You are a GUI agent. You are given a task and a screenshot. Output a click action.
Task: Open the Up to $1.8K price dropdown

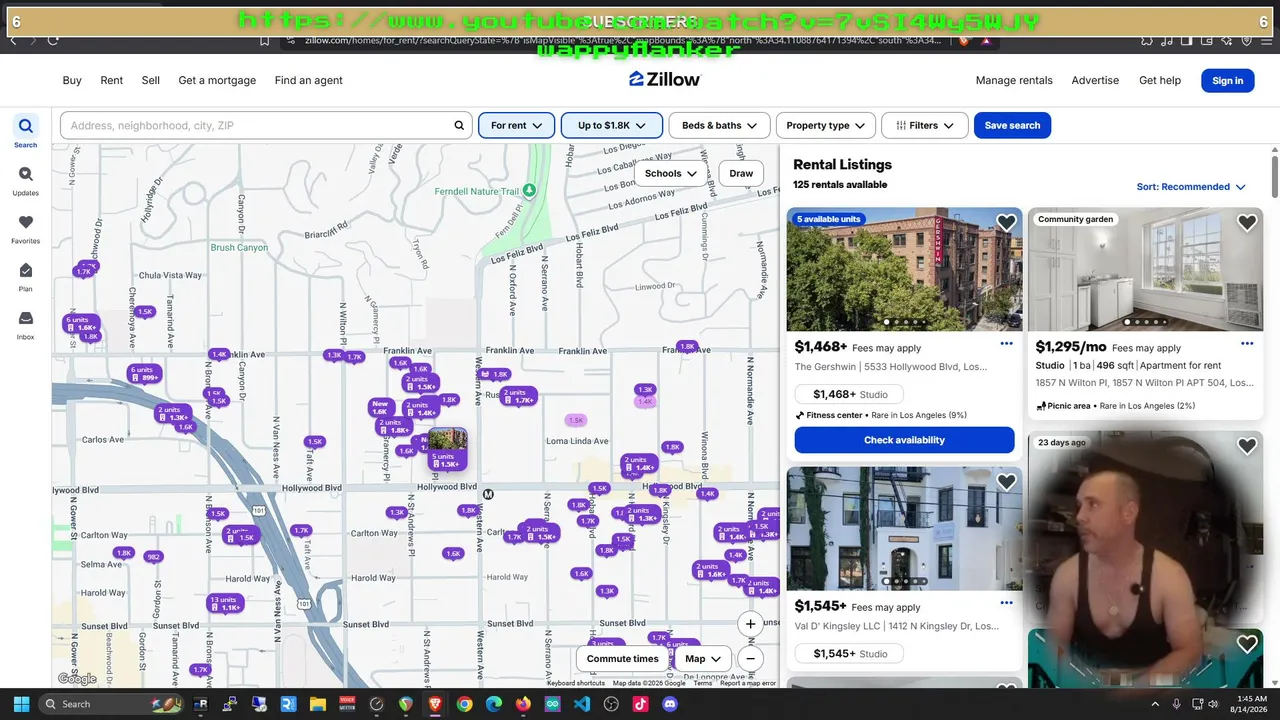[612, 125]
